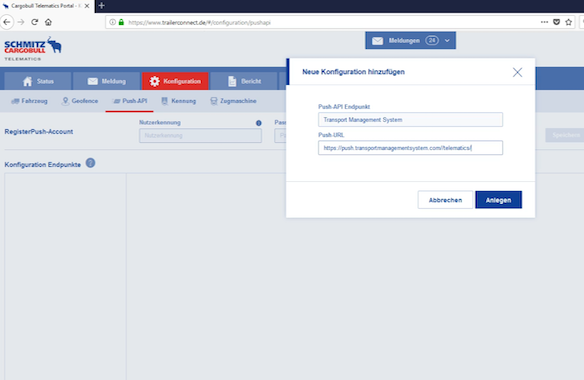Select the Geofence sub-tab

(80, 101)
